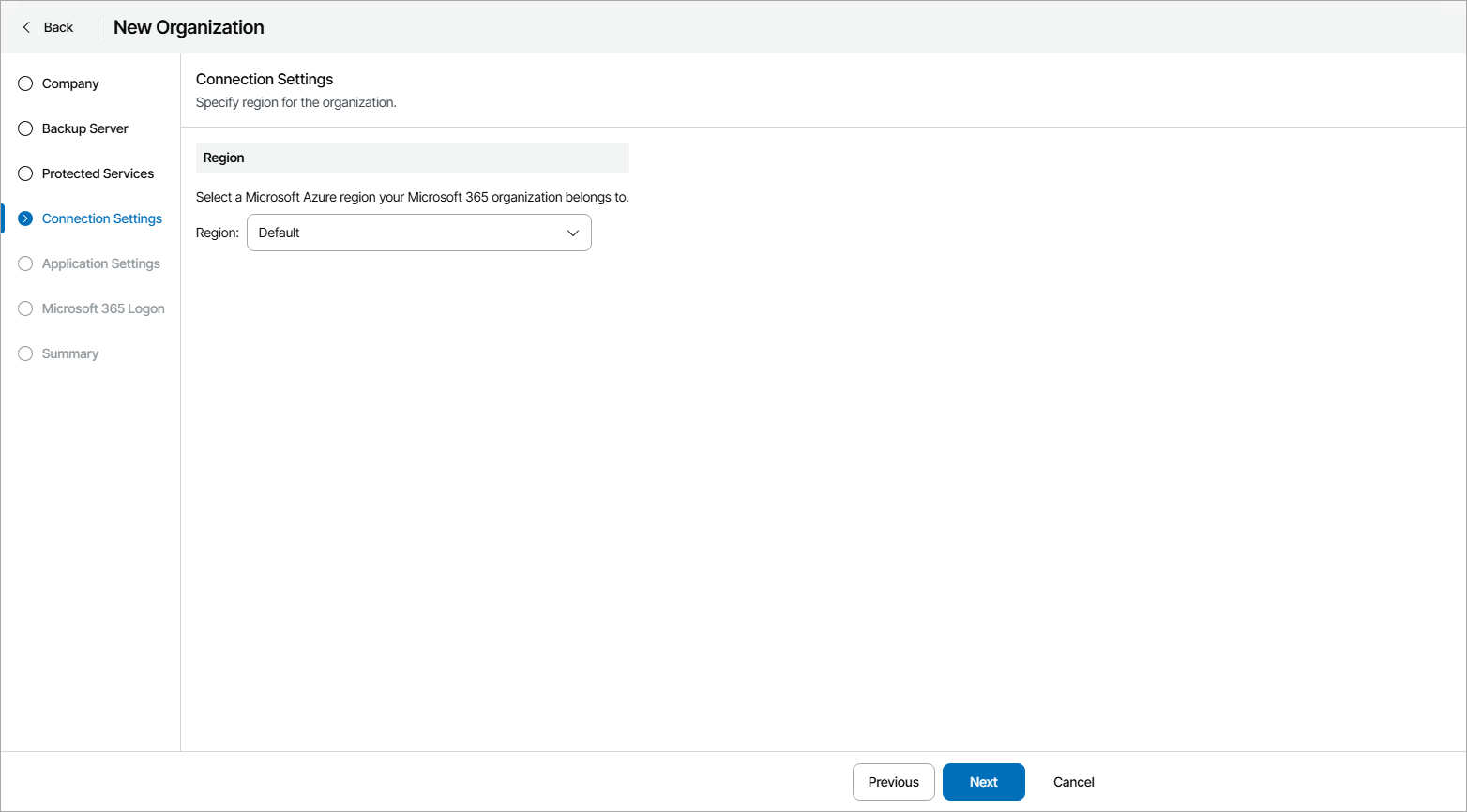Image resolution: width=1467 pixels, height=812 pixels.
Task: Click the blue Connection Settings arrow indicator
Action: pyautogui.click(x=24, y=218)
